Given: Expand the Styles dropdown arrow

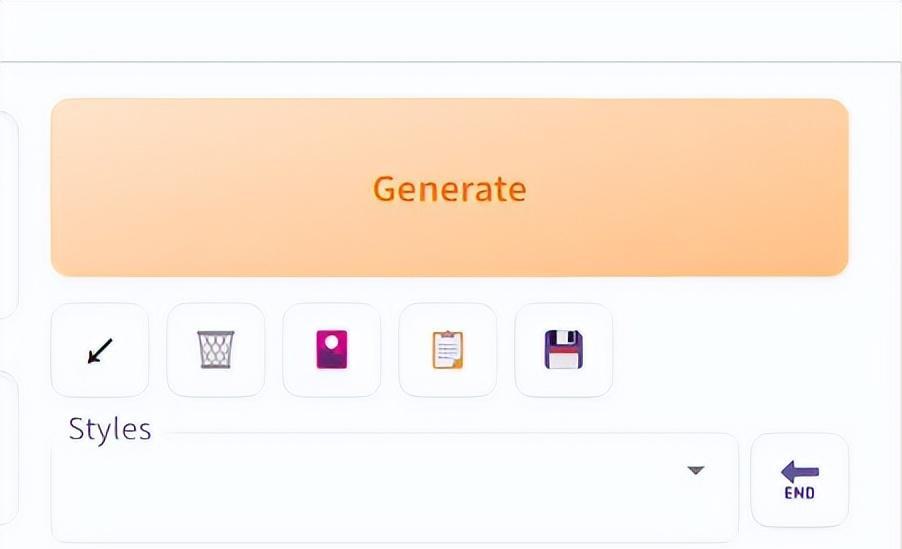Looking at the screenshot, I should pyautogui.click(x=696, y=470).
